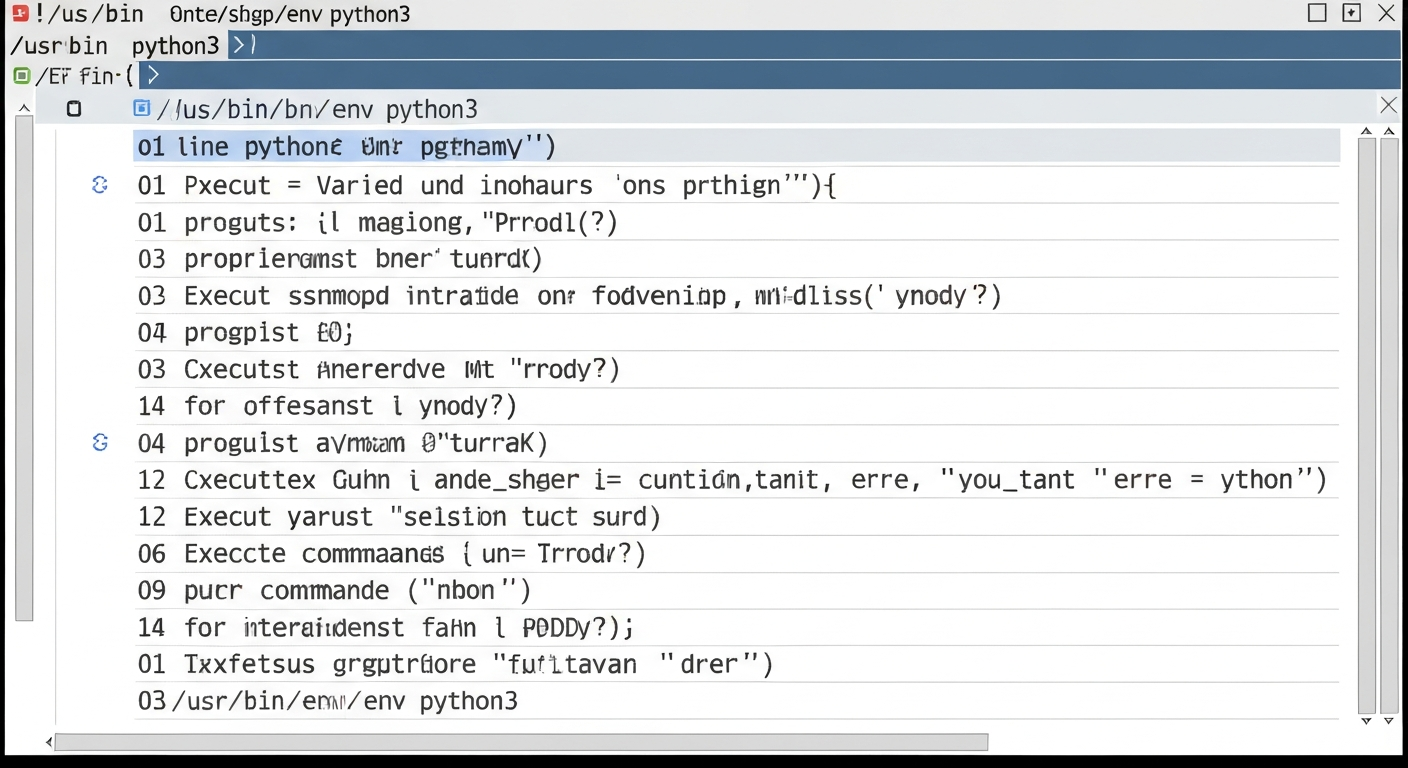The width and height of the screenshot is (1408, 768).
Task: Collapse the panel using the up caret at left
Action: coord(24,109)
